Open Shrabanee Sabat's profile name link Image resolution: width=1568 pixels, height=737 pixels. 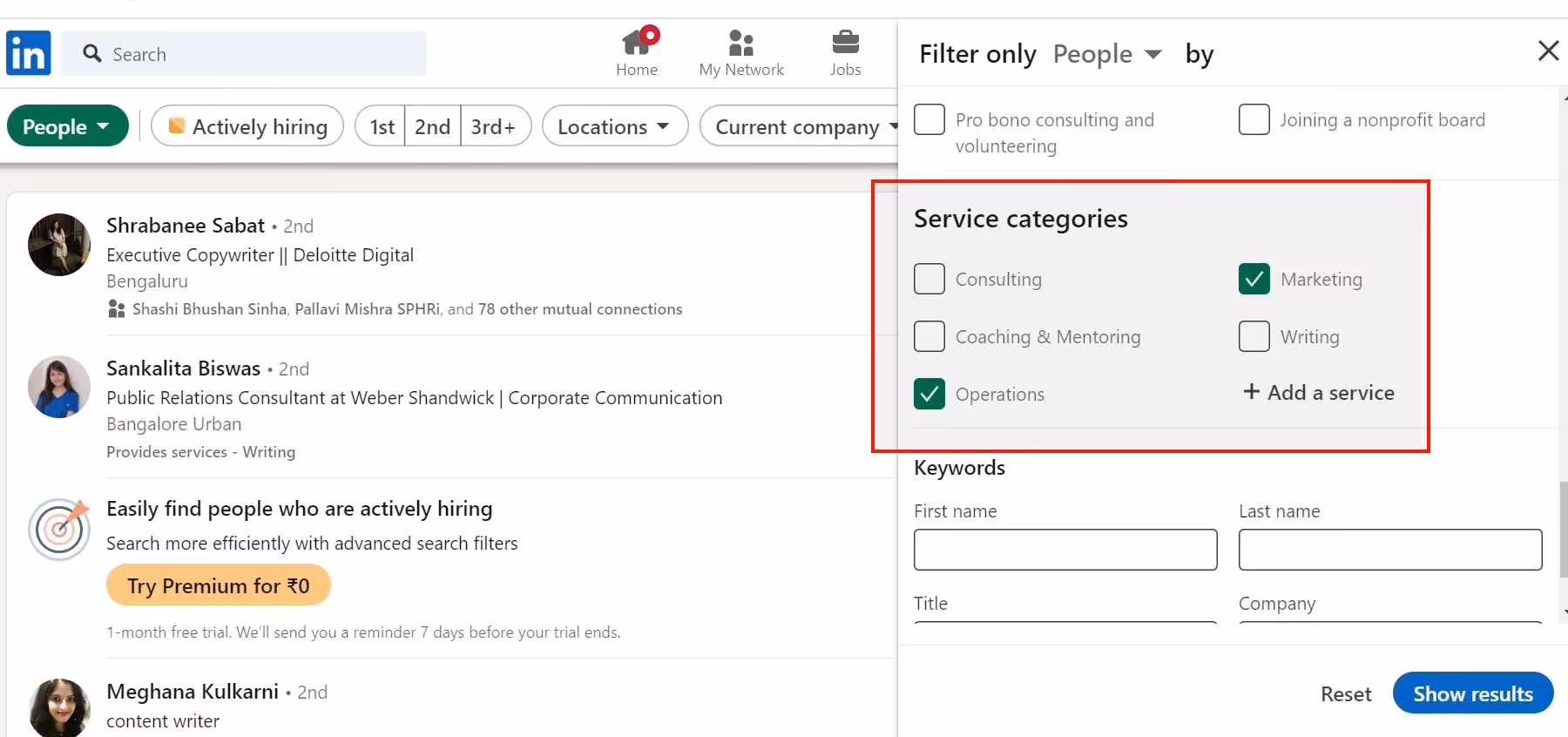click(x=186, y=226)
